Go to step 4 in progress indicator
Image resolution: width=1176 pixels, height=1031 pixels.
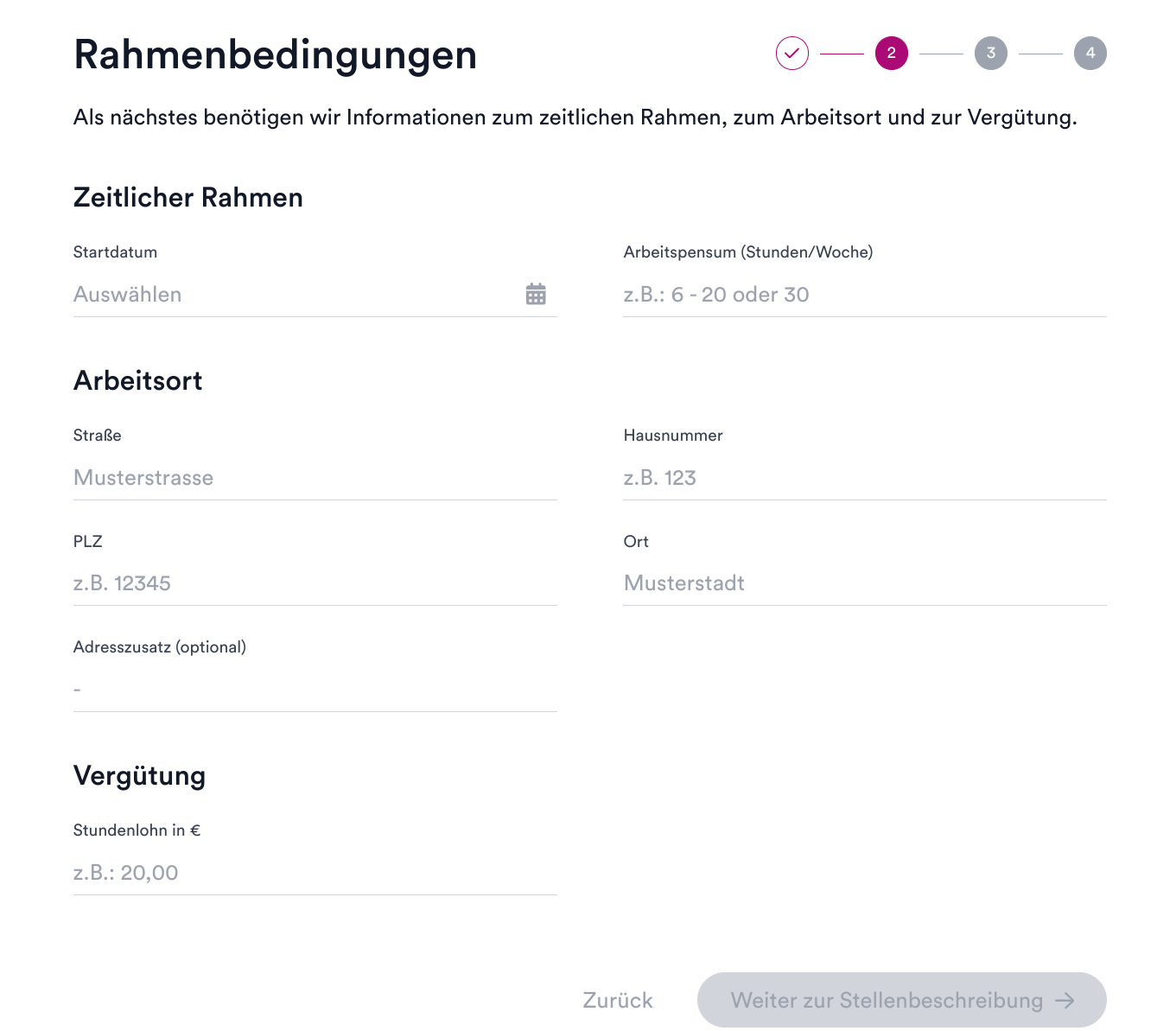[x=1090, y=53]
